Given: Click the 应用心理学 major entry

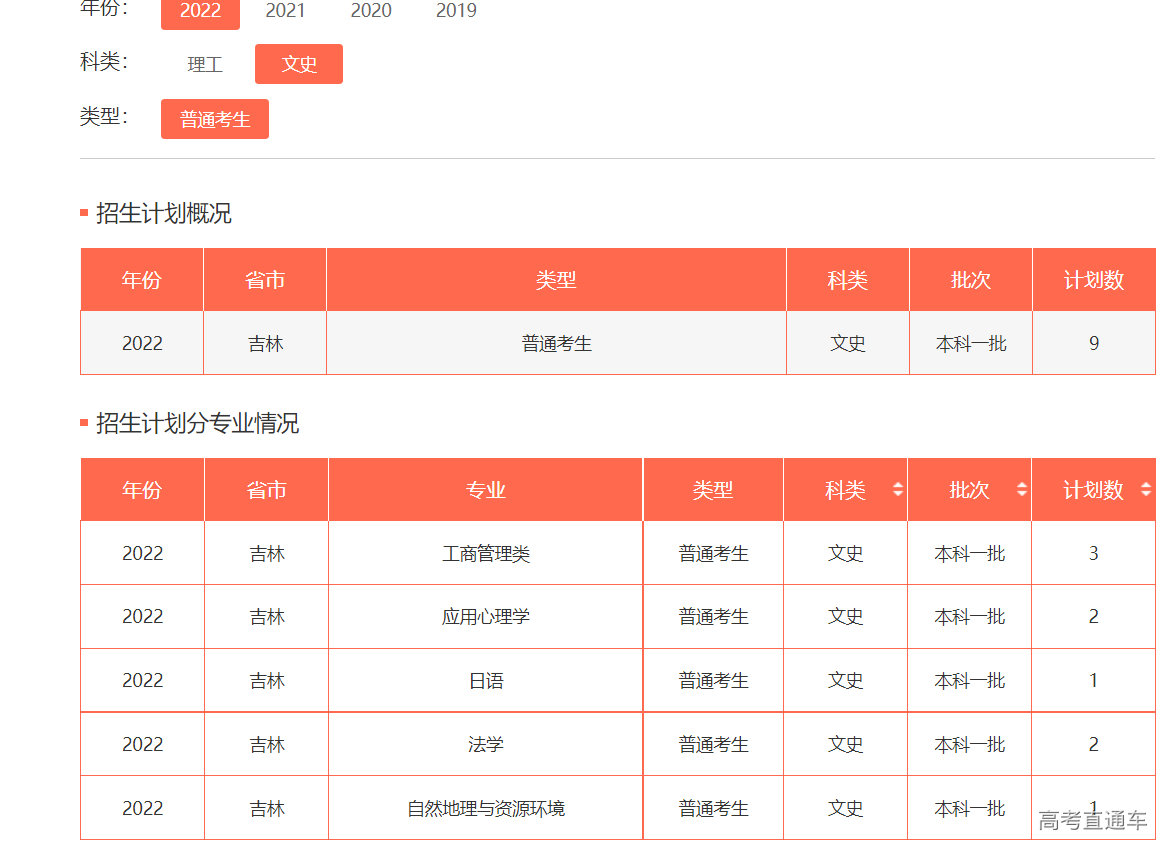Looking at the screenshot, I should pos(485,616).
